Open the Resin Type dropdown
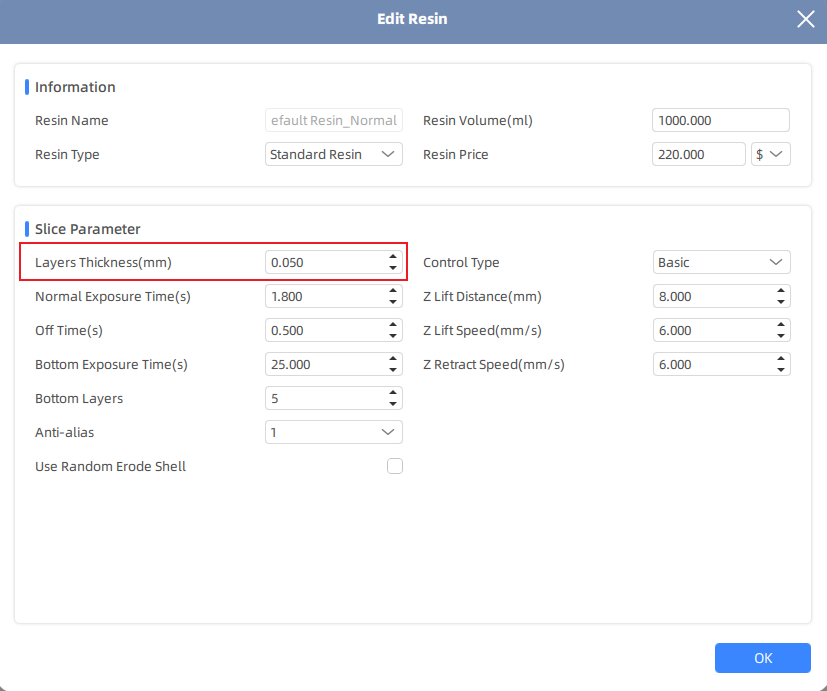 click(x=334, y=154)
